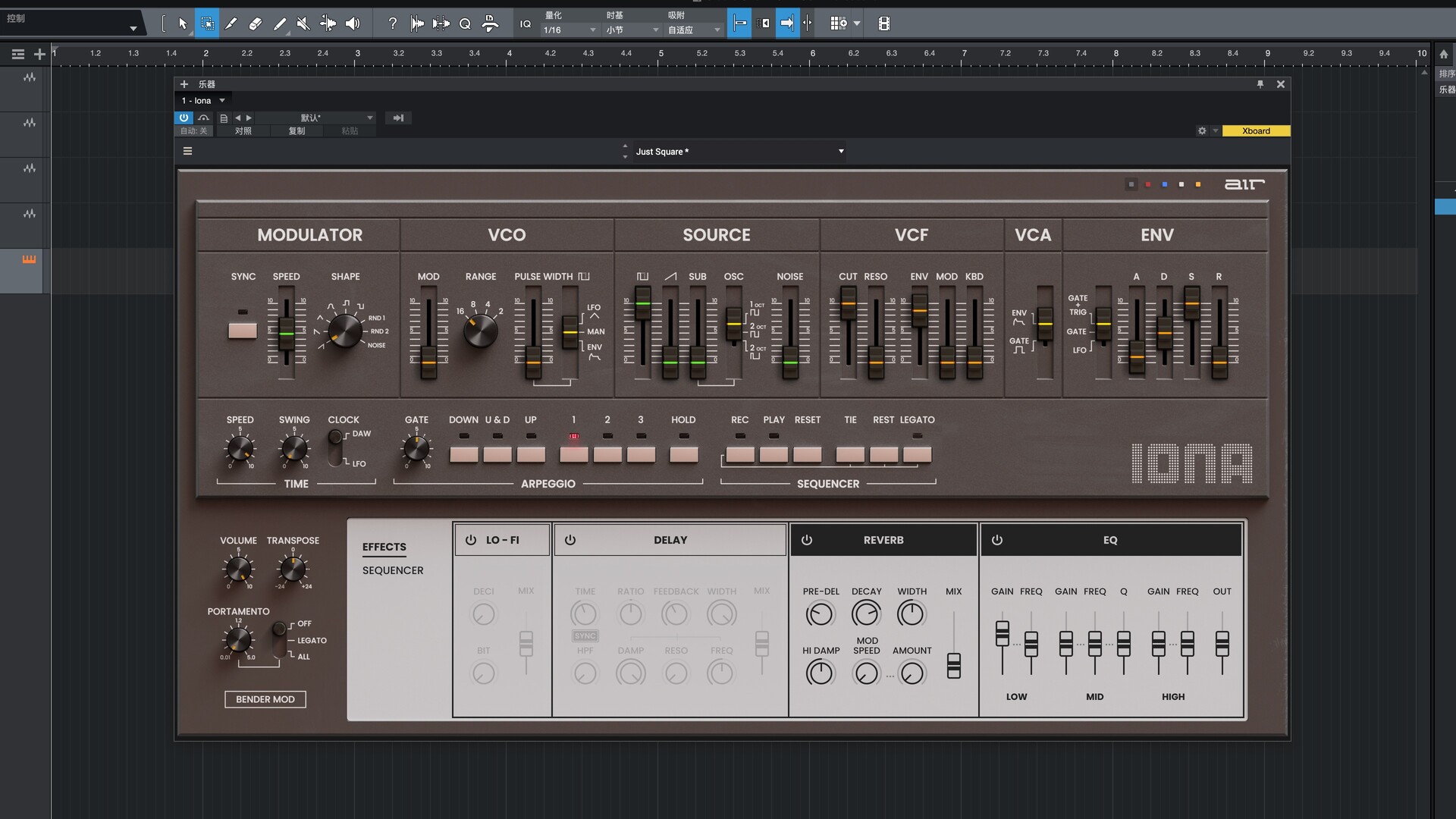The height and width of the screenshot is (819, 1456).
Task: Select the Arrow tool in toolbar
Action: [x=182, y=24]
